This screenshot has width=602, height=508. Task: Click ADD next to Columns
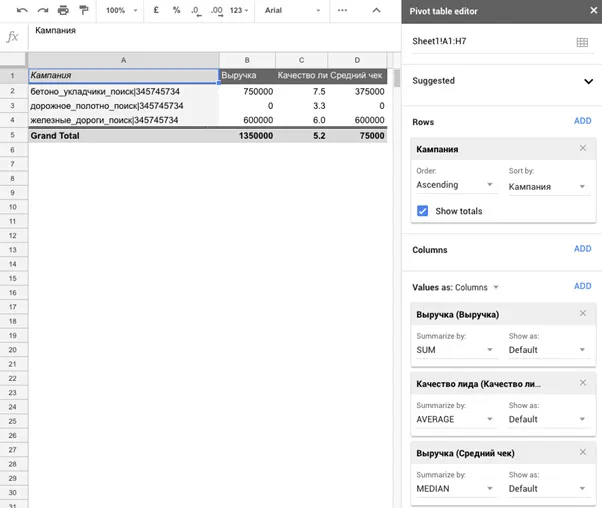(x=582, y=249)
